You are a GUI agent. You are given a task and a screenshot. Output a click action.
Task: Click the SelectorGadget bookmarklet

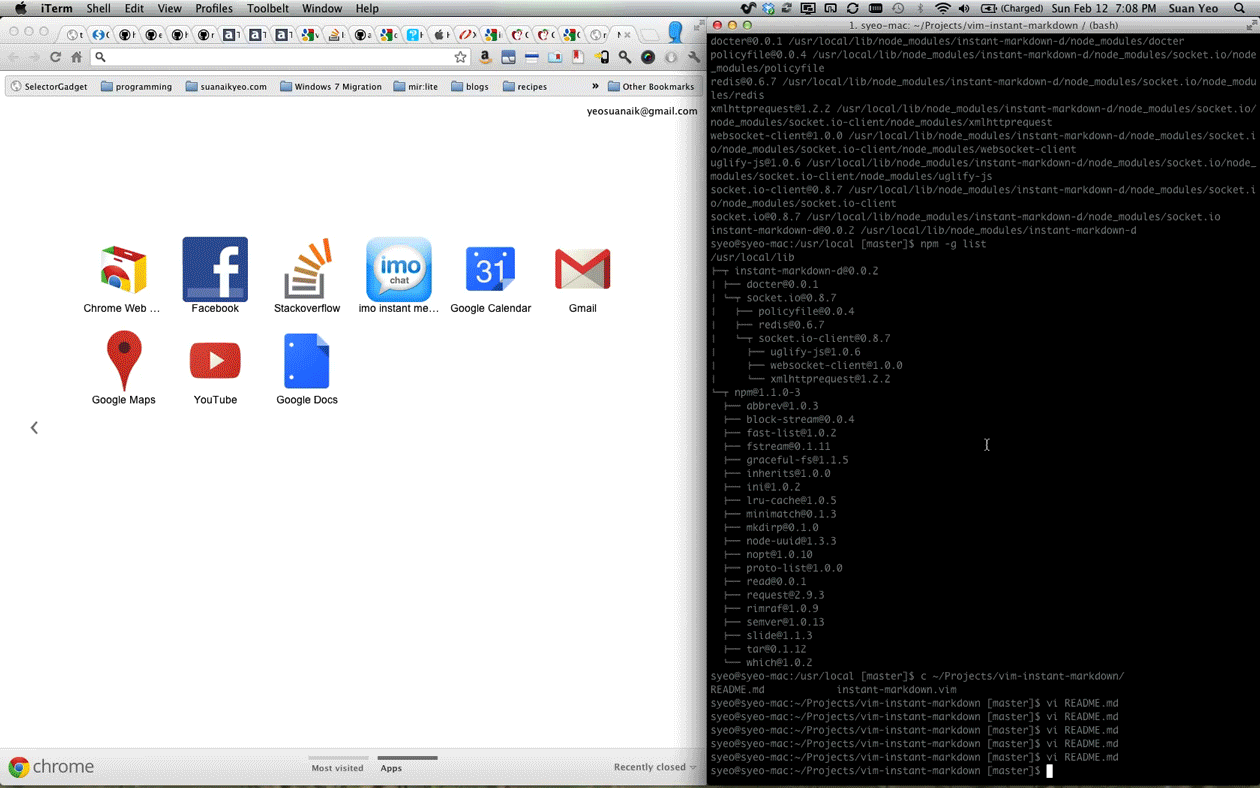click(x=49, y=87)
